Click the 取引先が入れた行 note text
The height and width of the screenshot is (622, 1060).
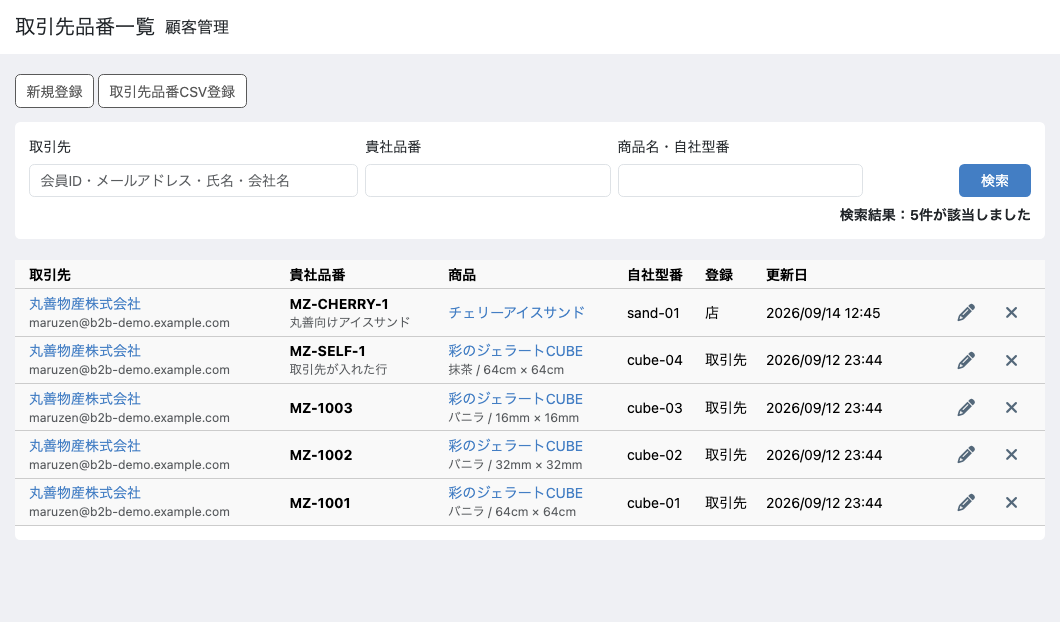338,370
